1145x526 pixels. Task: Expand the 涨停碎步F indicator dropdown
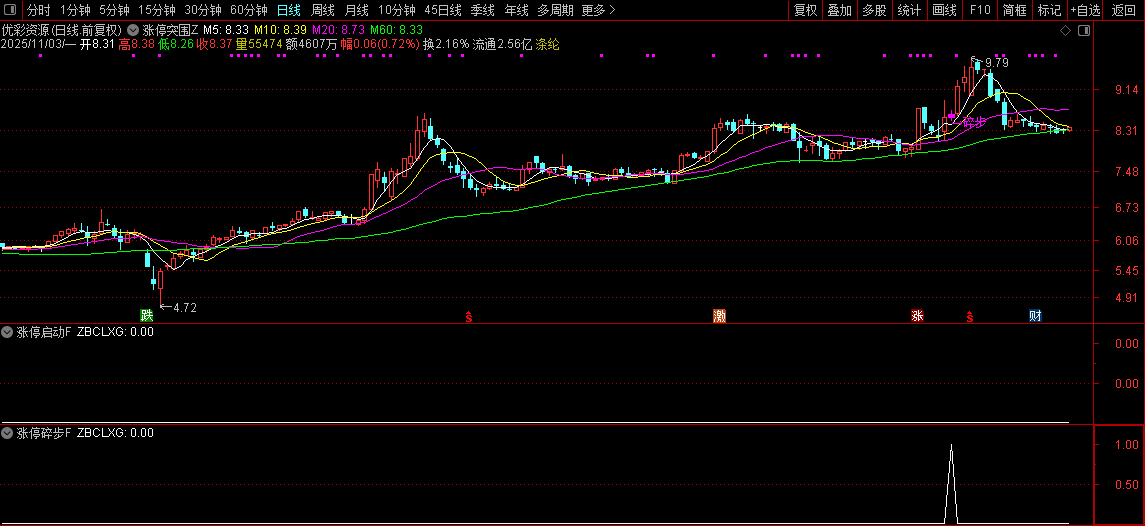tap(8, 432)
